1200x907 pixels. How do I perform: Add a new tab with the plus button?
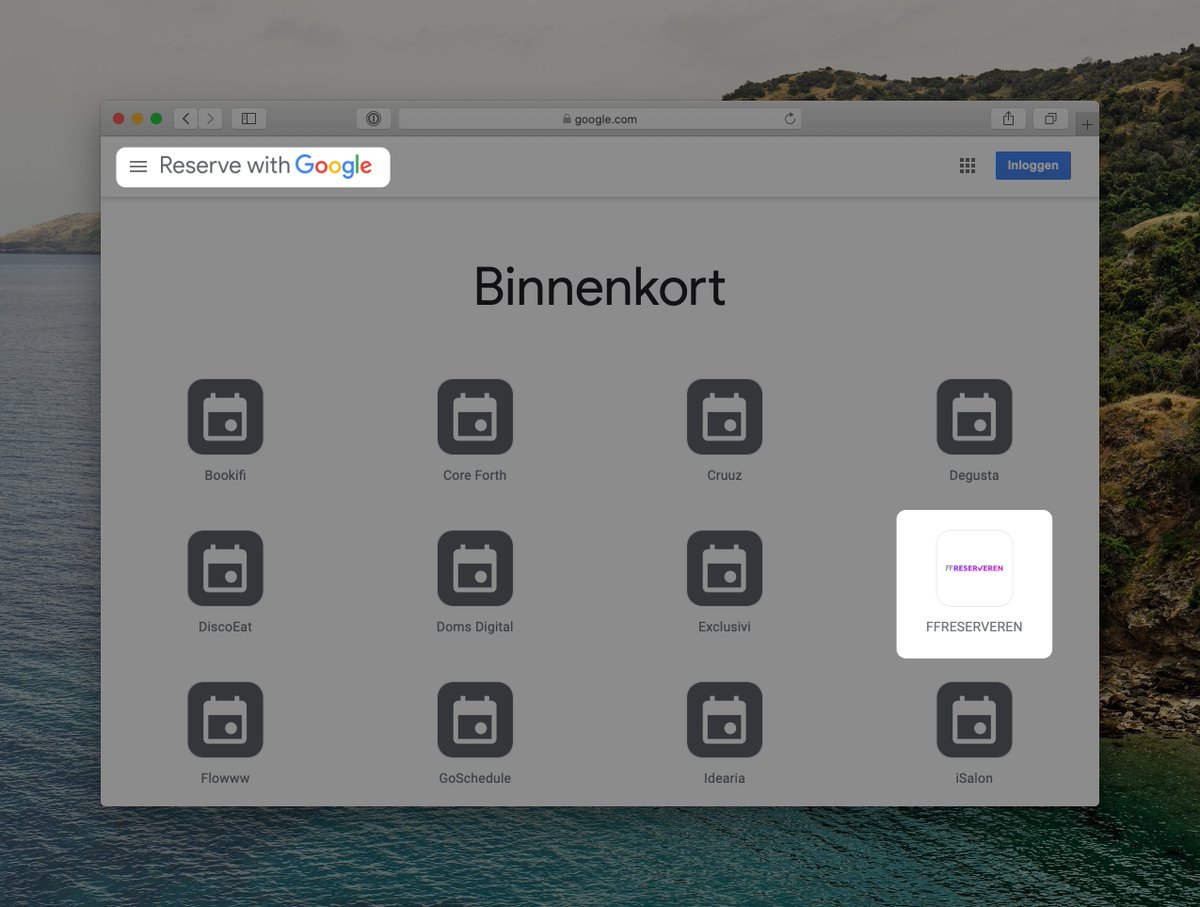[x=1088, y=125]
